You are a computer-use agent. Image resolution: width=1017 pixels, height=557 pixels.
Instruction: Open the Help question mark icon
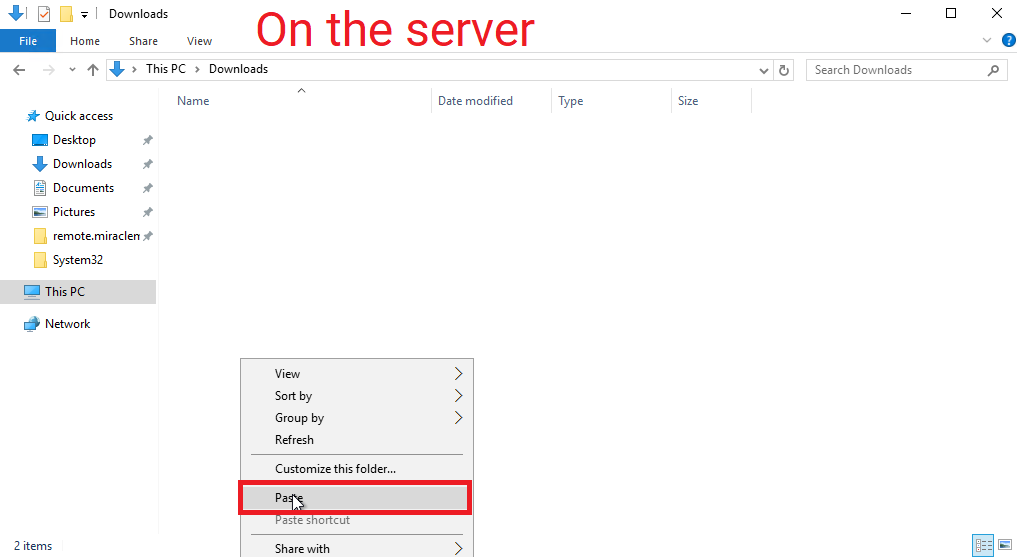pyautogui.click(x=1008, y=41)
